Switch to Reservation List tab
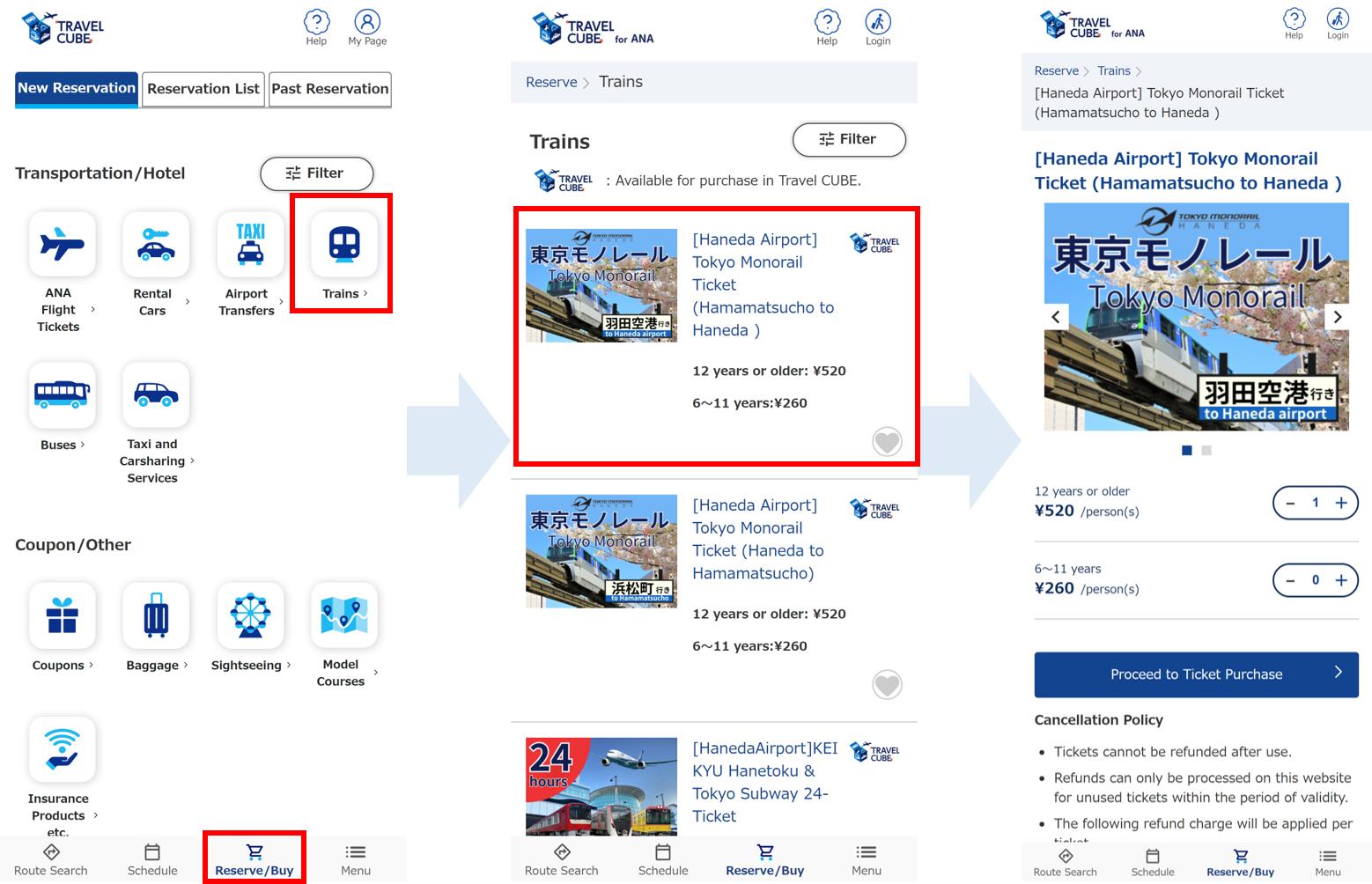This screenshot has width=1372, height=884. pyautogui.click(x=203, y=89)
